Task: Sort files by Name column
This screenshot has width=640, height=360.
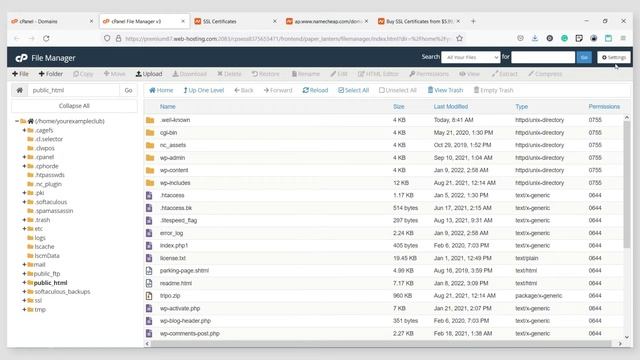Action: tap(167, 107)
